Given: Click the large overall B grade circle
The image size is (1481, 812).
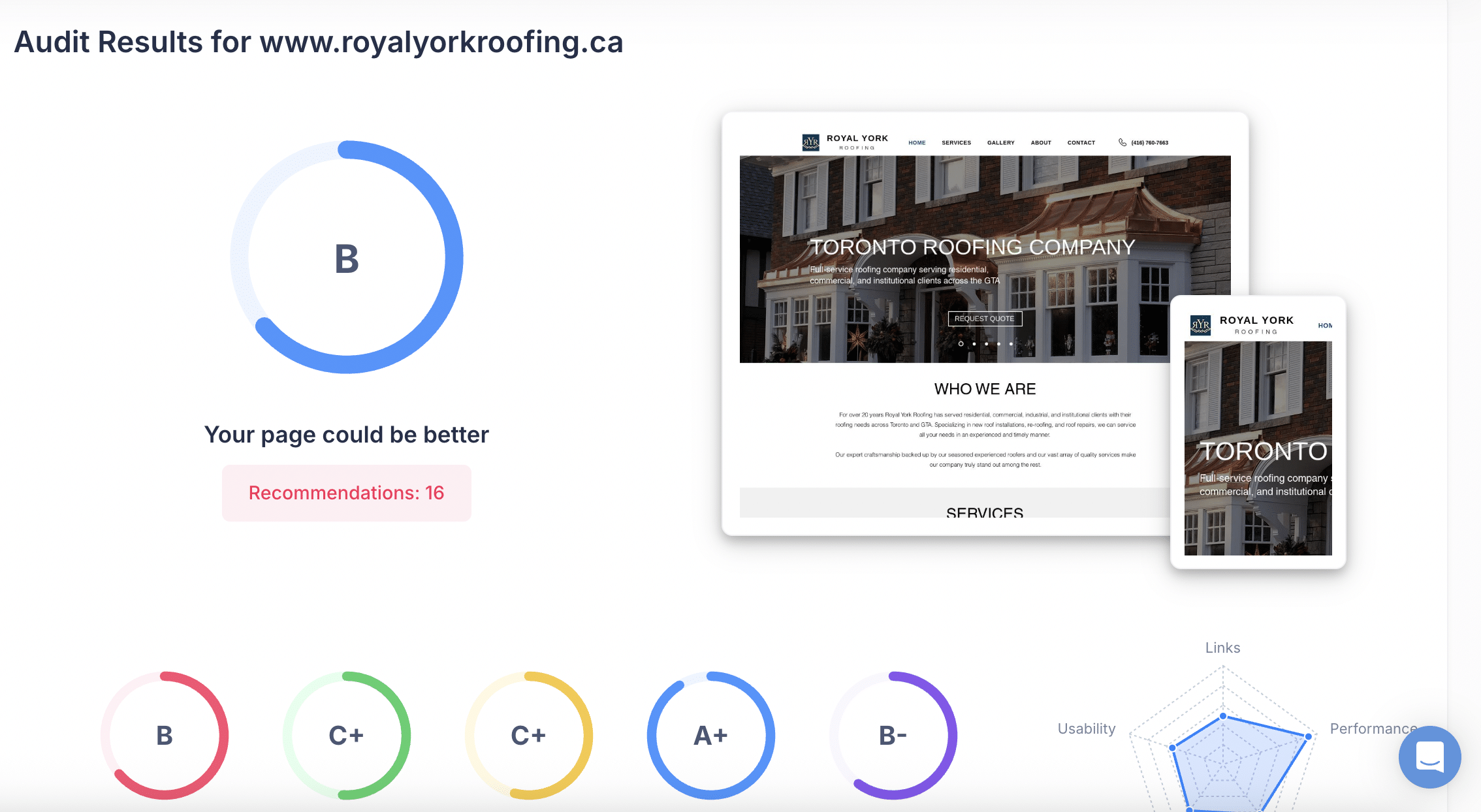Looking at the screenshot, I should [347, 257].
